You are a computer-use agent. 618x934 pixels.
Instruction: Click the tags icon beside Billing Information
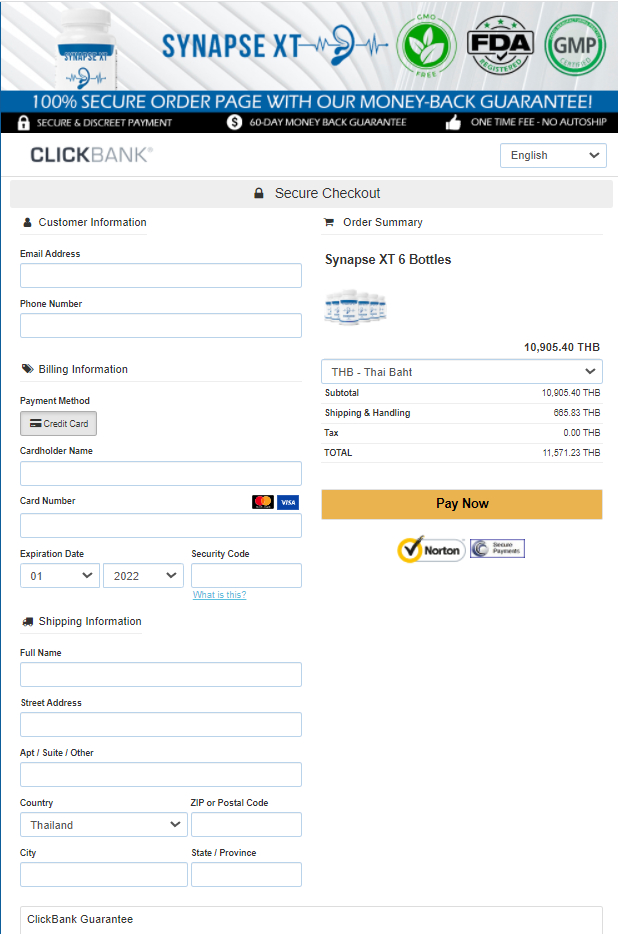tap(27, 369)
